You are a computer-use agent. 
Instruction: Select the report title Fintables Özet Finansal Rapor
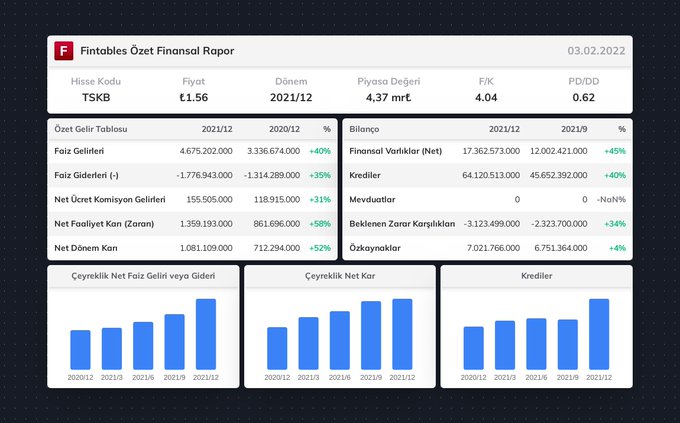point(157,51)
